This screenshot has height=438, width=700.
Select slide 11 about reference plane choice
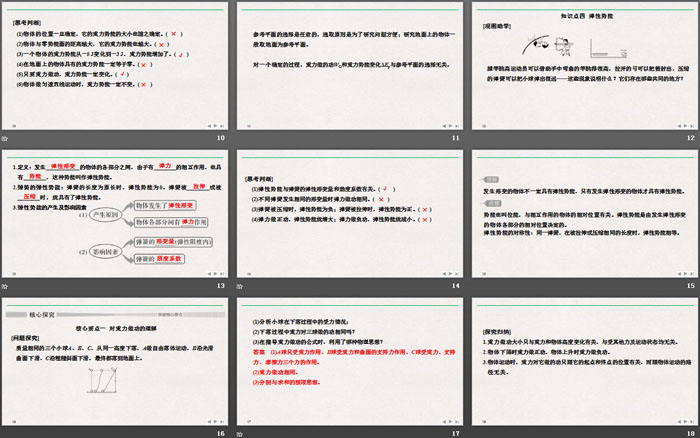coord(350,64)
